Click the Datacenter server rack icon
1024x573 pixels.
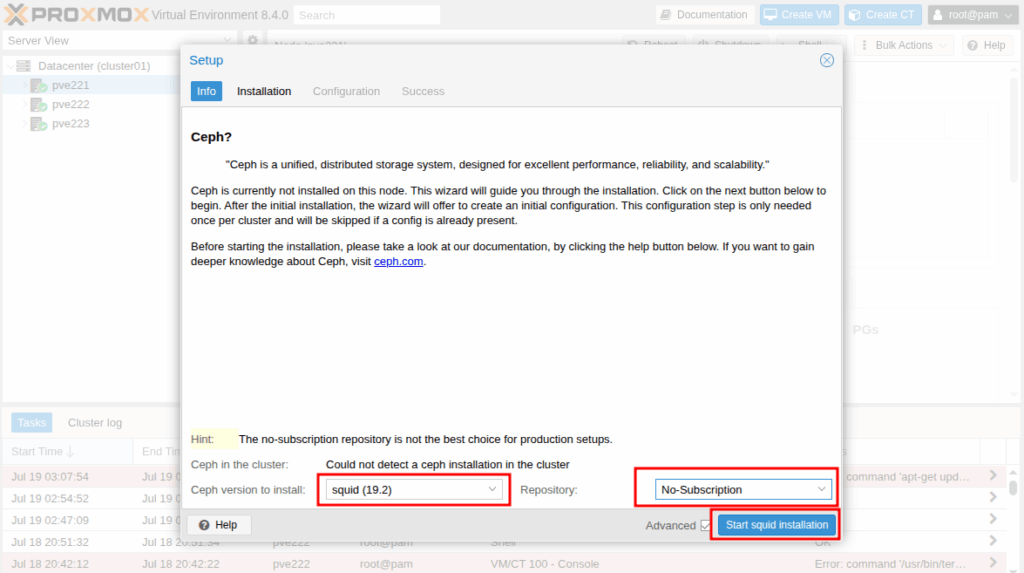tap(24, 66)
